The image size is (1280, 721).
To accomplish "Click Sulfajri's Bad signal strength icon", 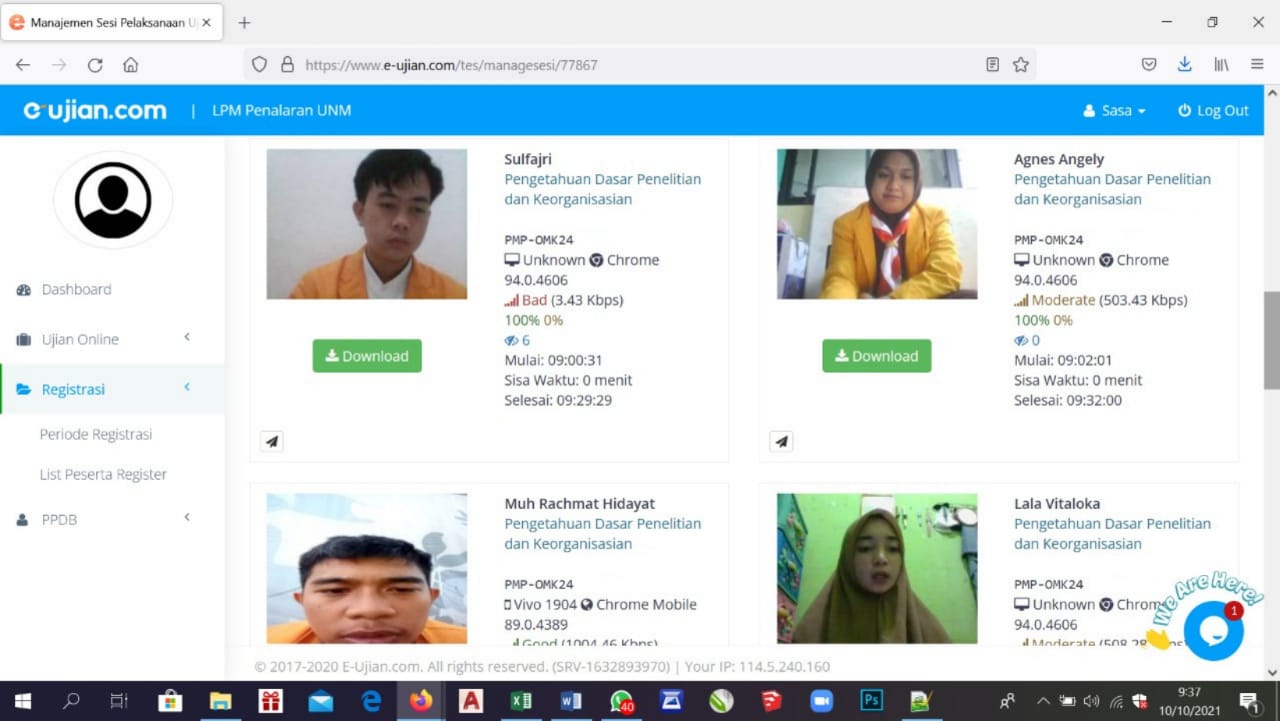I will coord(511,300).
